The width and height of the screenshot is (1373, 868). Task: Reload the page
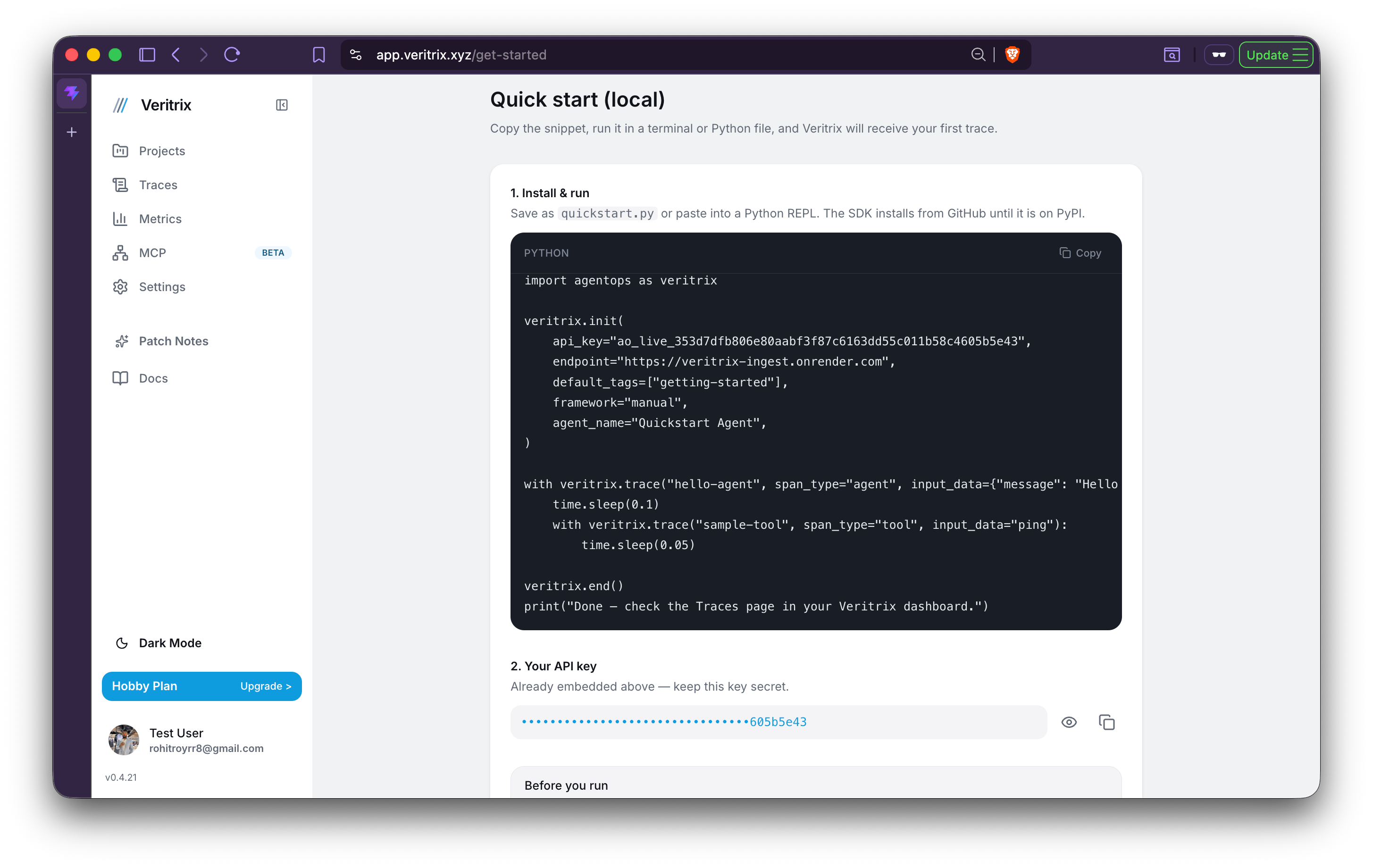tap(232, 55)
